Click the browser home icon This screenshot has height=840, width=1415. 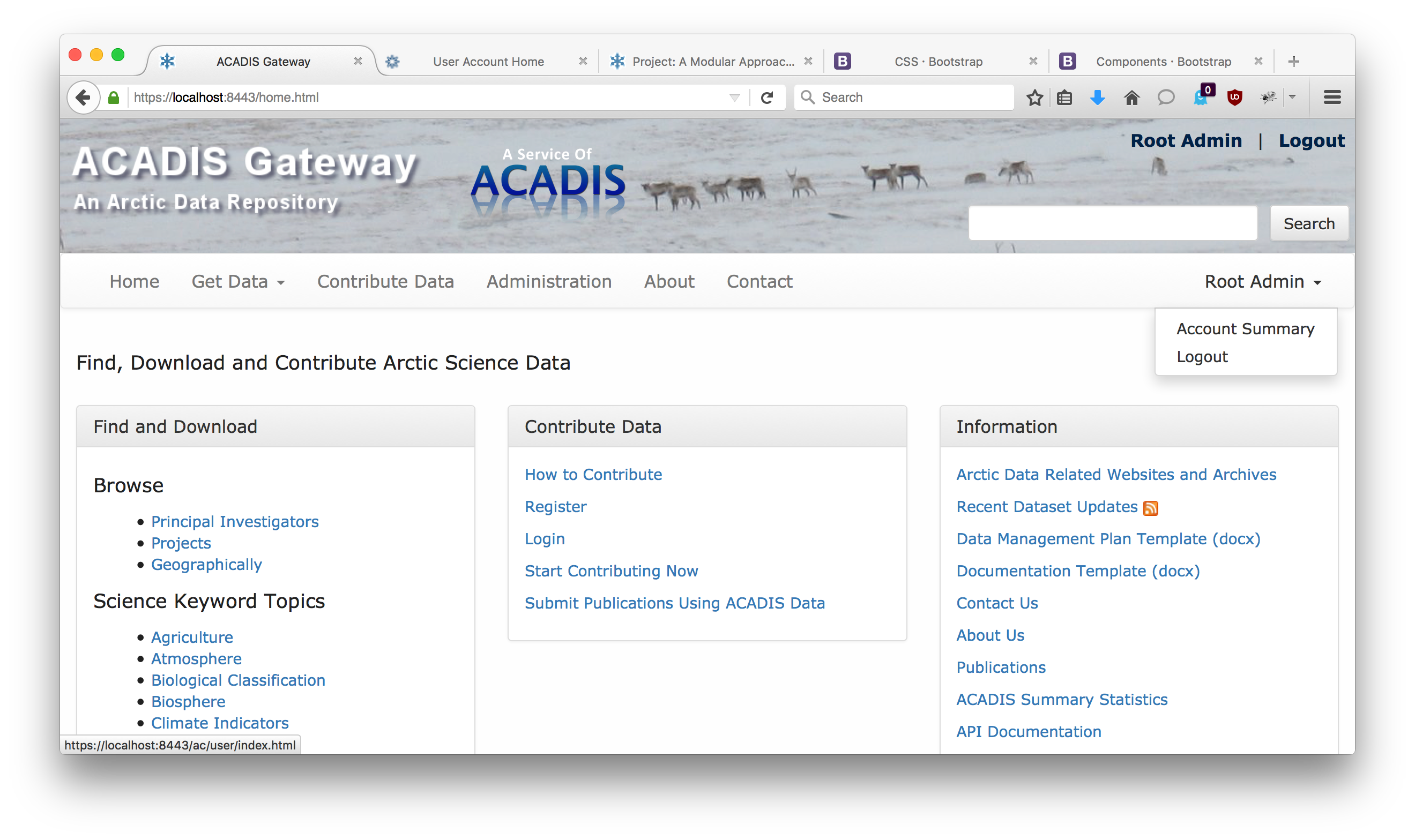point(1131,97)
